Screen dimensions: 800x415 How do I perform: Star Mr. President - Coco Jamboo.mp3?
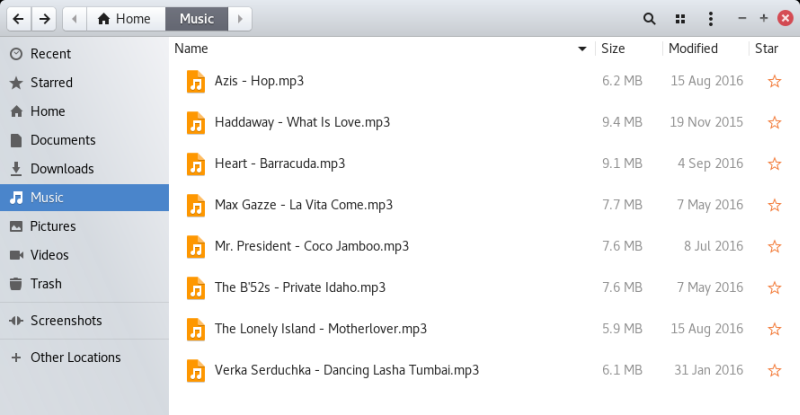[x=774, y=247]
